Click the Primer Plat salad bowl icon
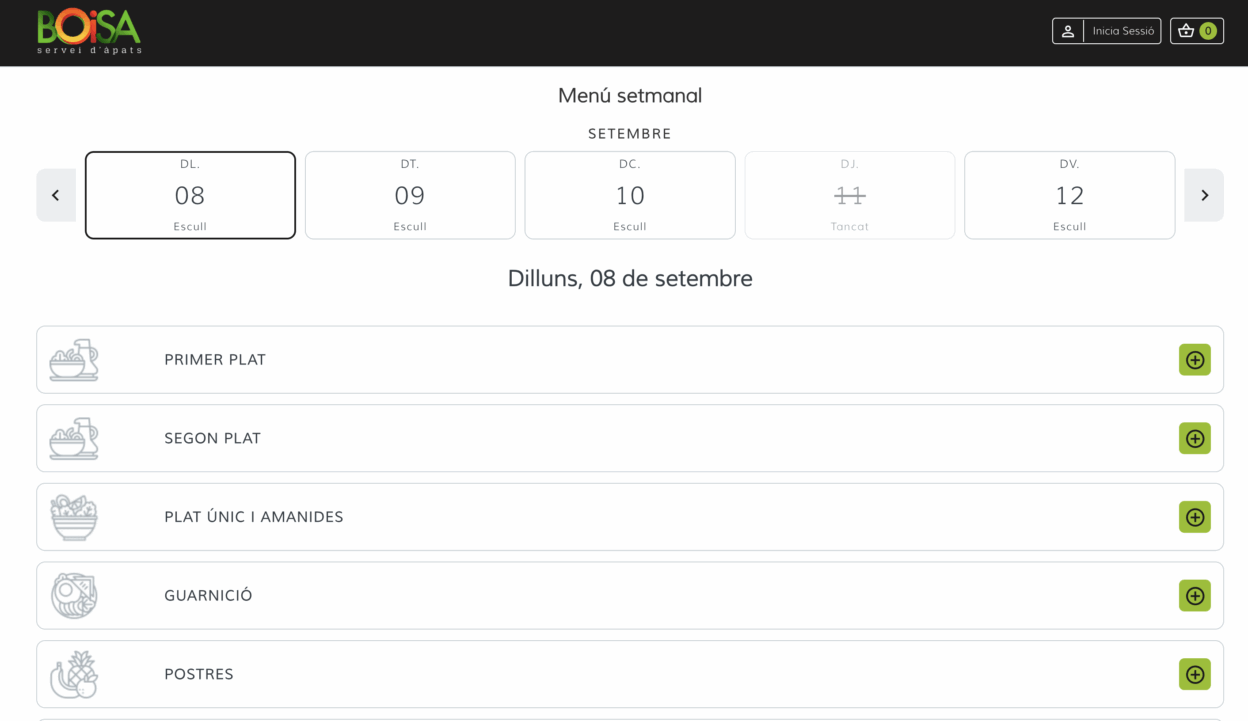 click(74, 360)
